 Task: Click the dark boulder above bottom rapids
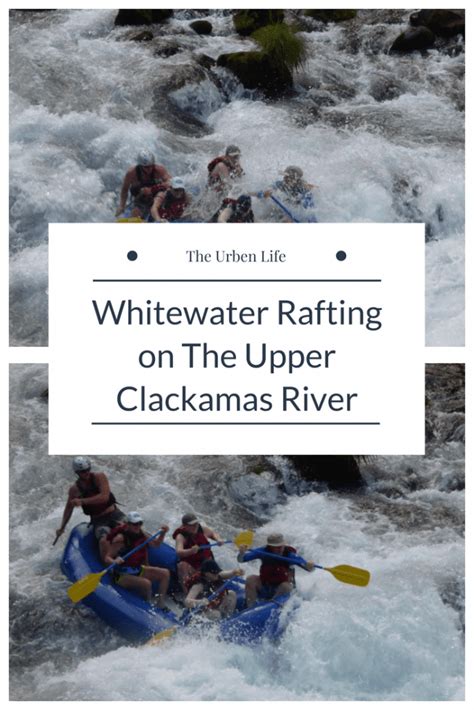[326, 471]
